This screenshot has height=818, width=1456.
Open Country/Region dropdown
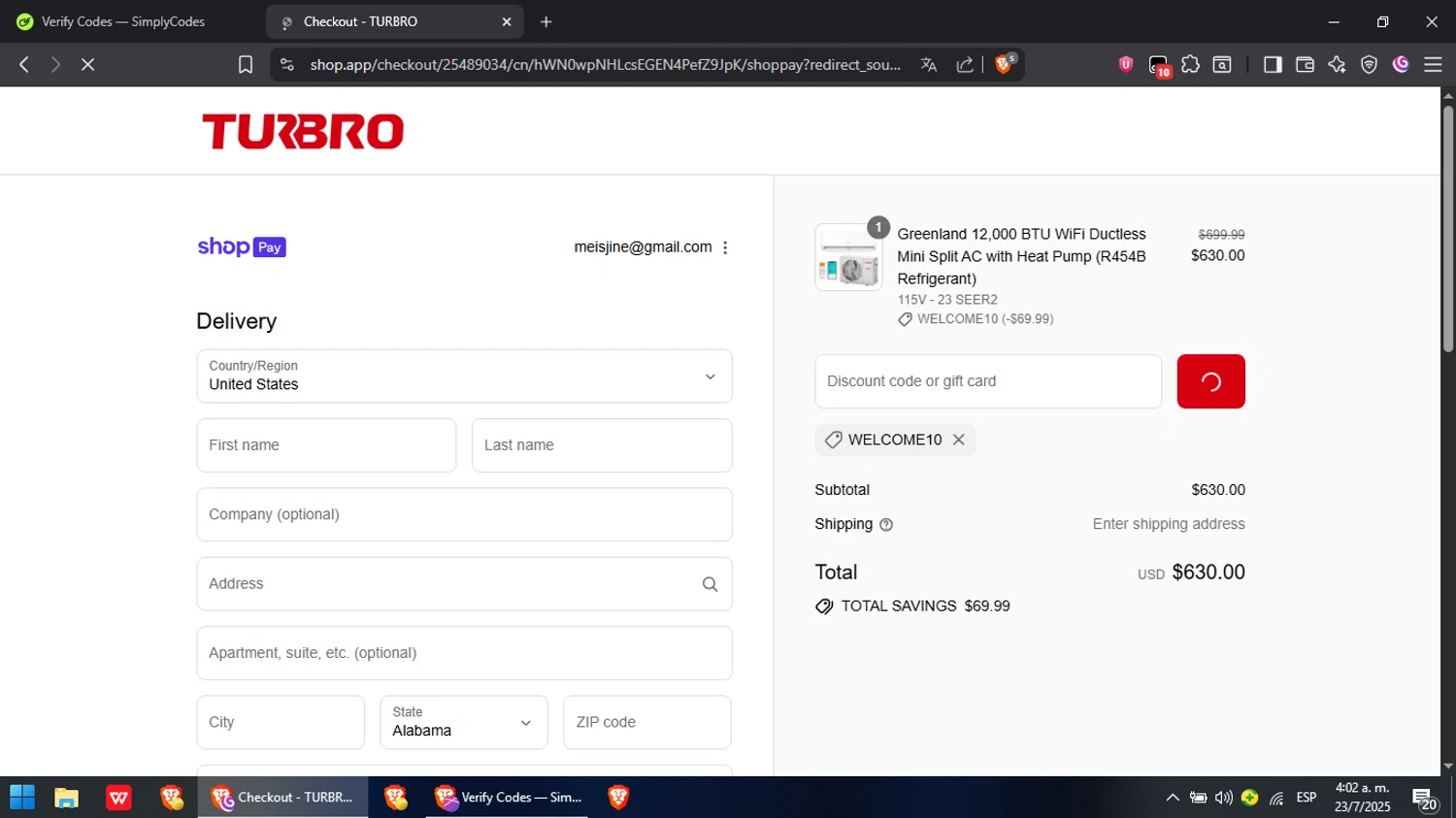464,376
